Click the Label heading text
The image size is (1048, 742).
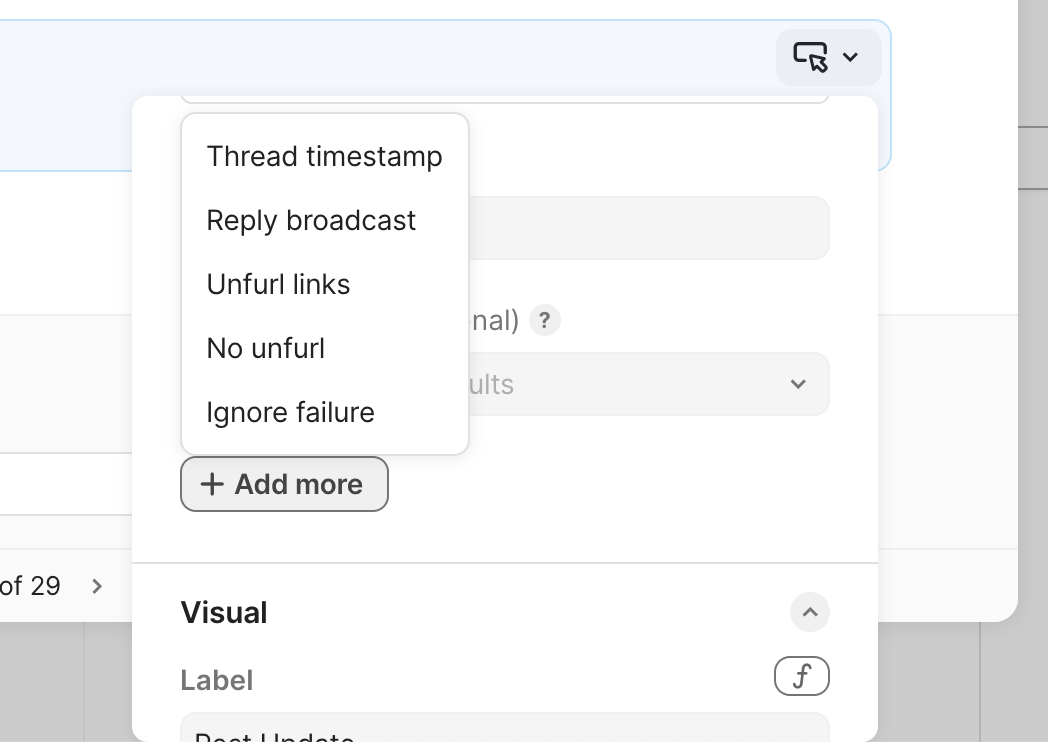(217, 681)
